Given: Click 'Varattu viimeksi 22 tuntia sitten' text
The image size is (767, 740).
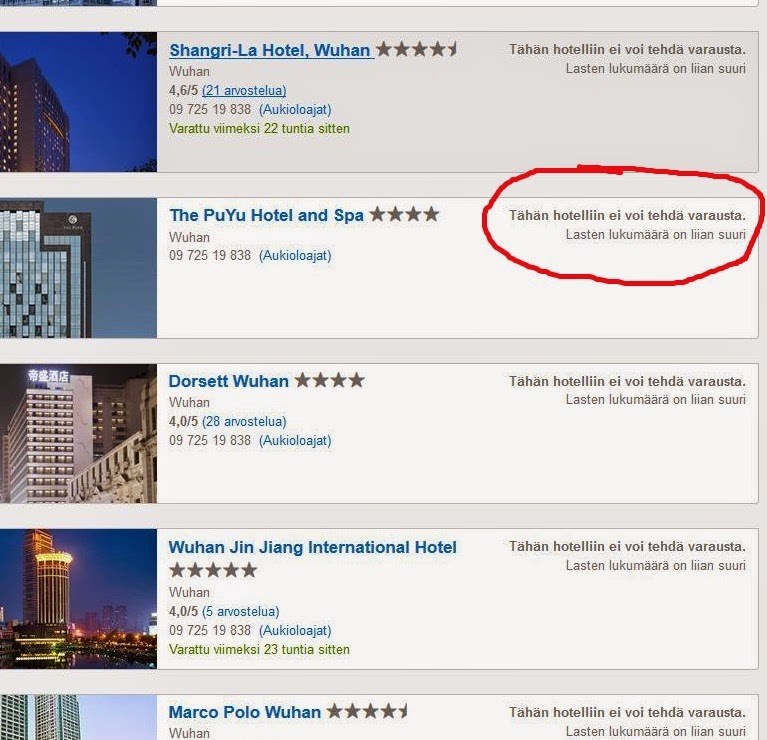Looking at the screenshot, I should click(259, 129).
